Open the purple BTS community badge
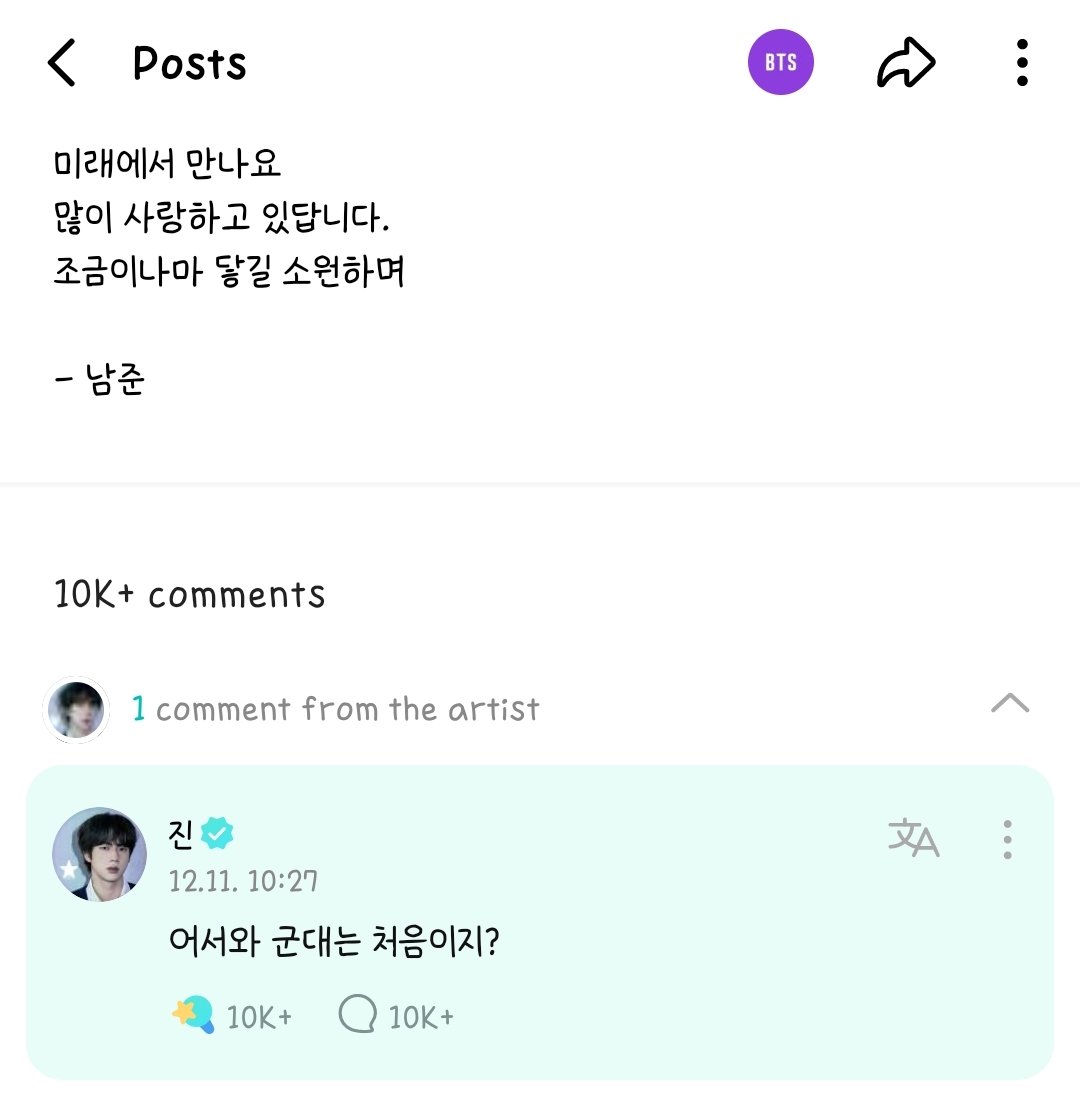The width and height of the screenshot is (1080, 1109). point(780,63)
